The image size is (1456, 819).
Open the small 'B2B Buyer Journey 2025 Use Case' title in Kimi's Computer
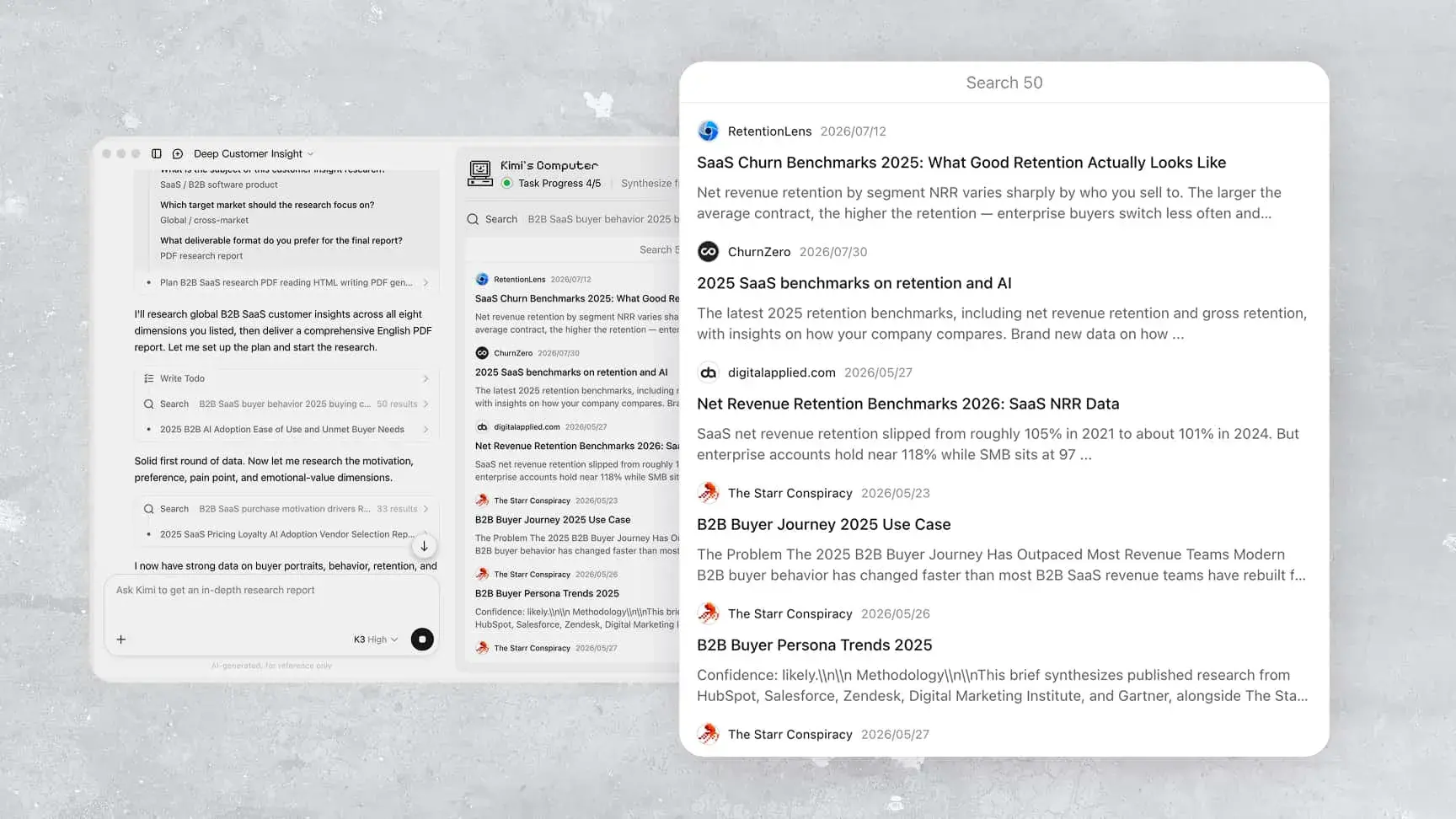tap(553, 520)
